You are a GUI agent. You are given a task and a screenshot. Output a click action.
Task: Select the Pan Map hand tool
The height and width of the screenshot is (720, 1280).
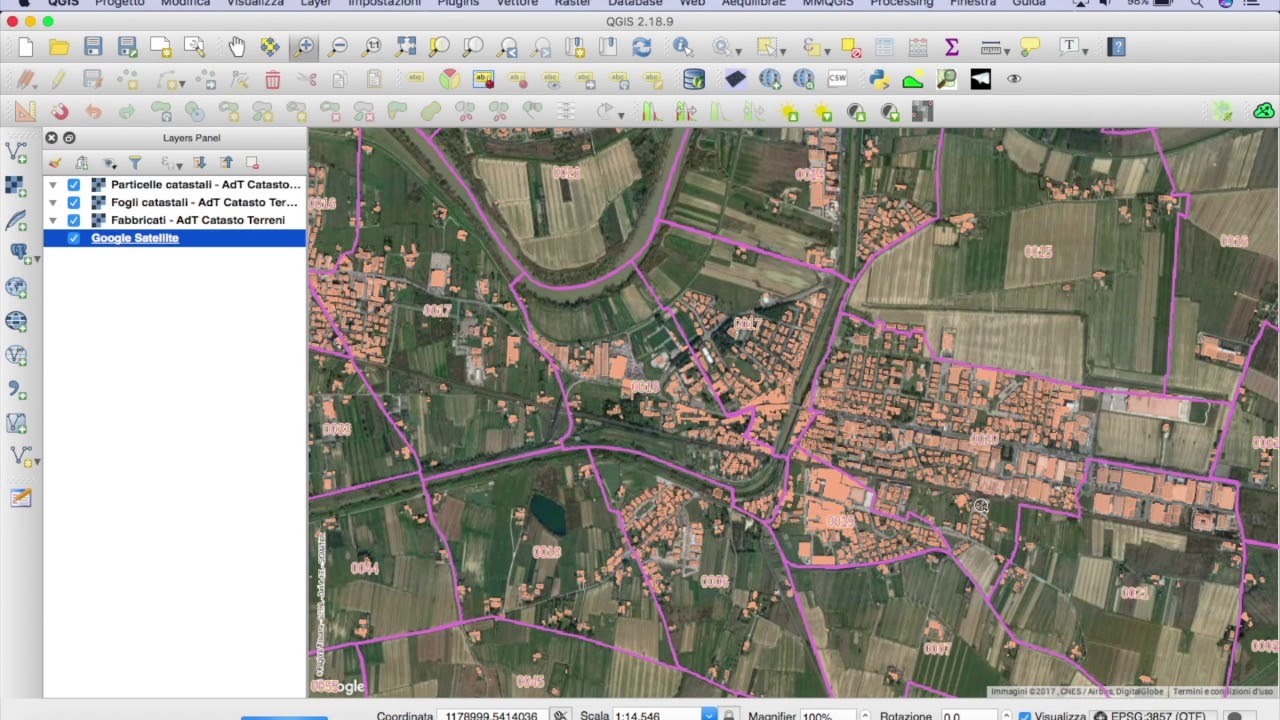pyautogui.click(x=237, y=47)
